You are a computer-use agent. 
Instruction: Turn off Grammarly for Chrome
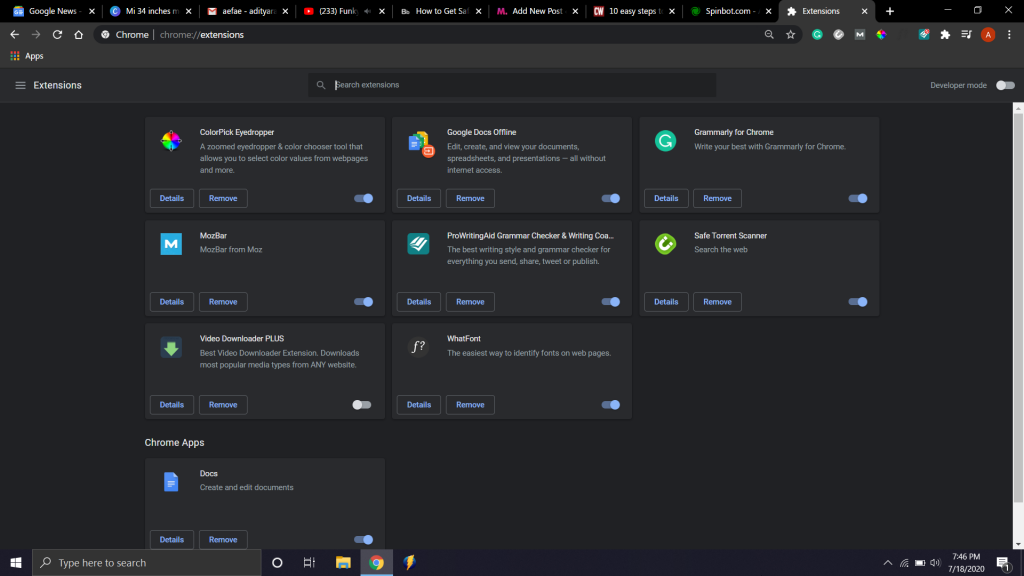(x=858, y=199)
